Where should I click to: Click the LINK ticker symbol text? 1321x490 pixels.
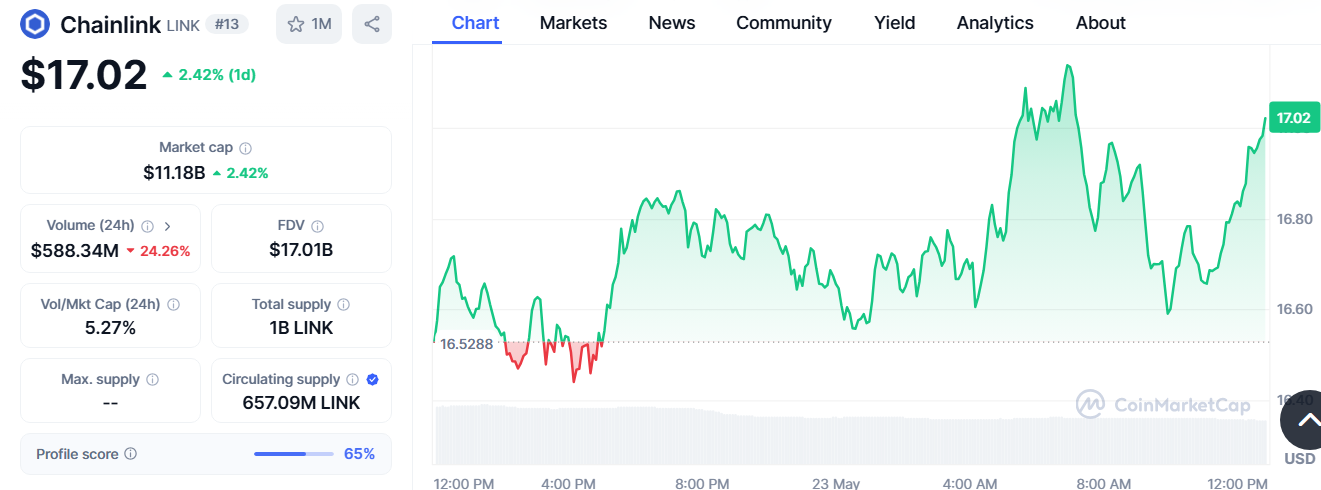[183, 25]
